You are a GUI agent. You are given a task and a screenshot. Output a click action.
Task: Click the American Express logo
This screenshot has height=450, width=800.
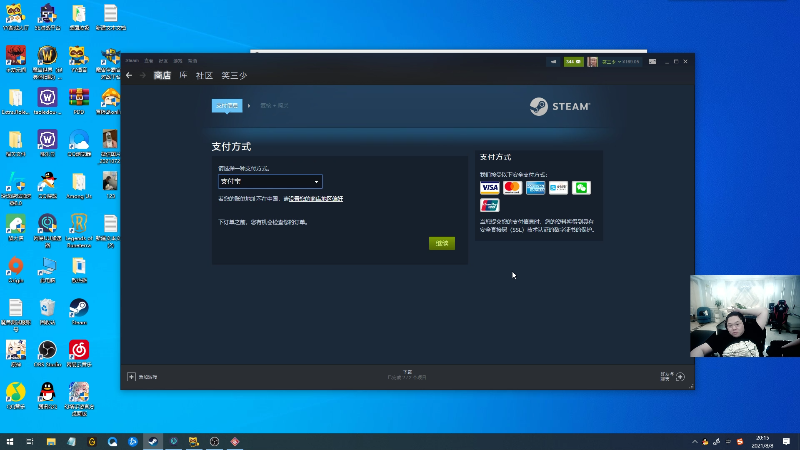[x=535, y=188]
